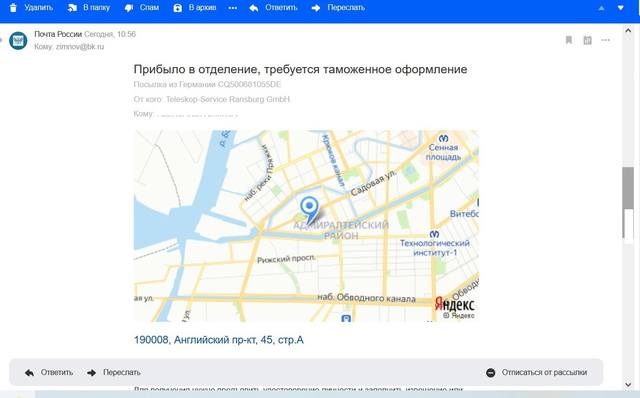Click Переслать in the top toolbar
This screenshot has width=640, height=398.
click(x=338, y=8)
